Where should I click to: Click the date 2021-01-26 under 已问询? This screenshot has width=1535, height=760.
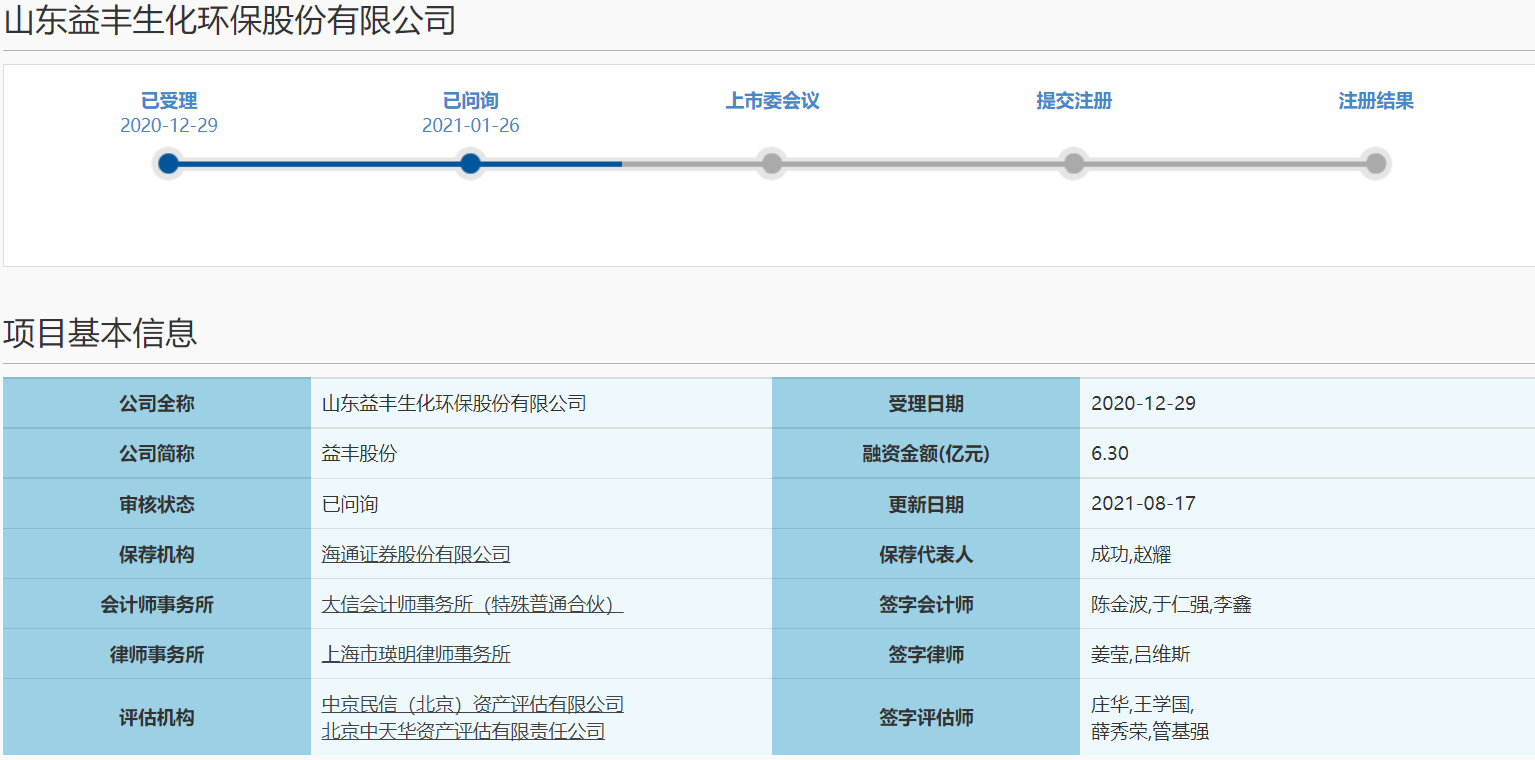tap(470, 126)
